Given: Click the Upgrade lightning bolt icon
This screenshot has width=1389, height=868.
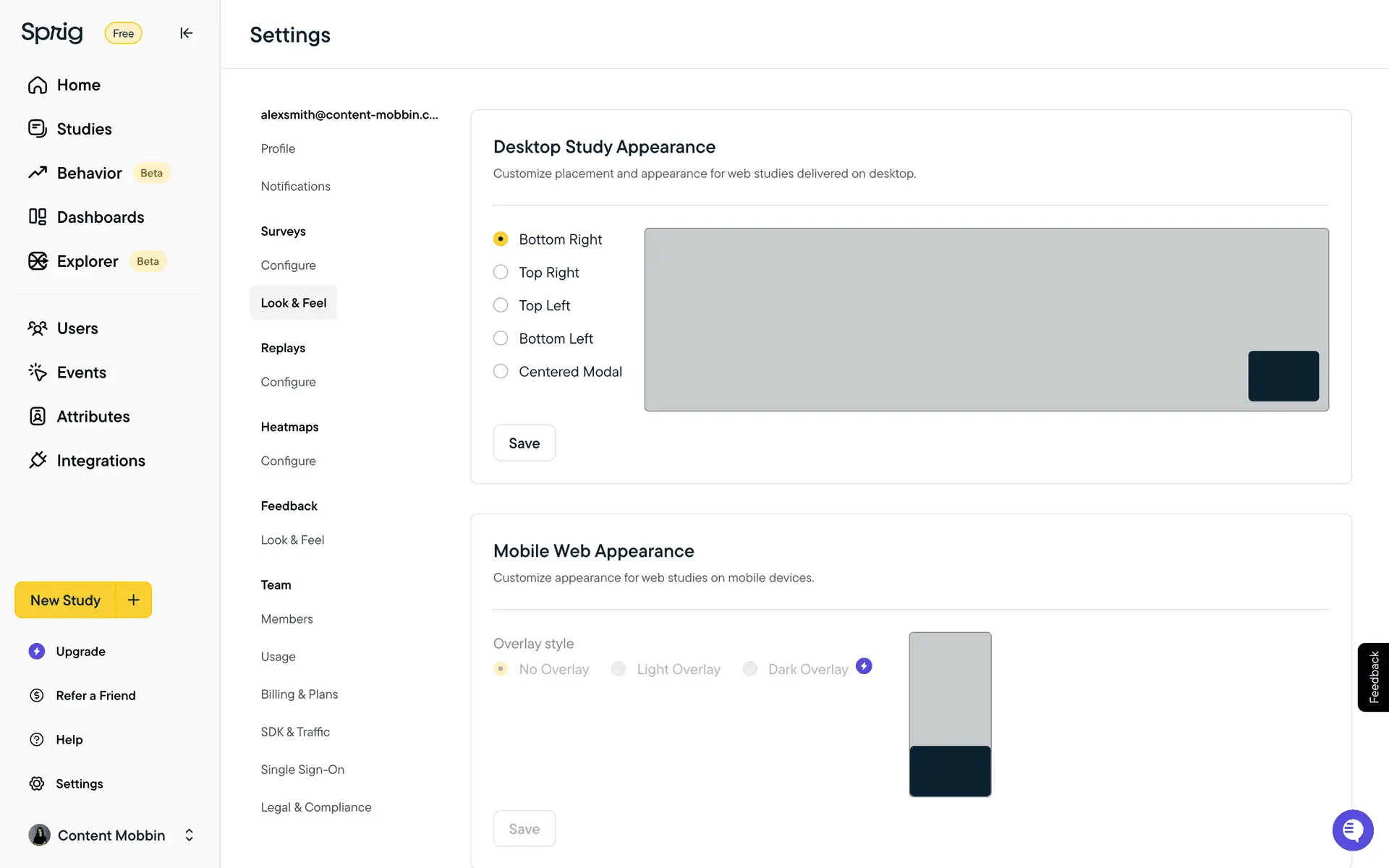Looking at the screenshot, I should [x=37, y=651].
